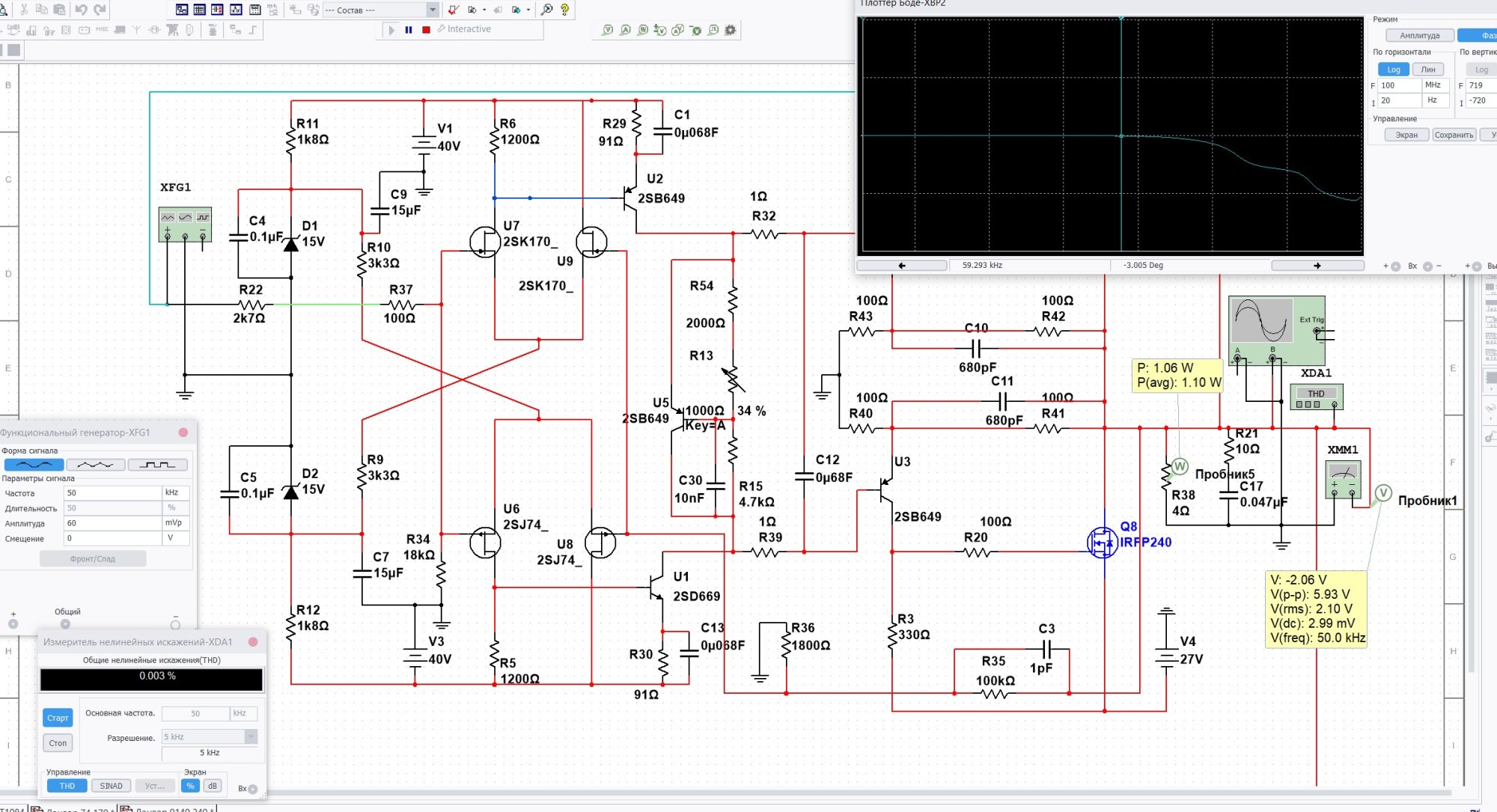Pause the running simulation

(409, 30)
